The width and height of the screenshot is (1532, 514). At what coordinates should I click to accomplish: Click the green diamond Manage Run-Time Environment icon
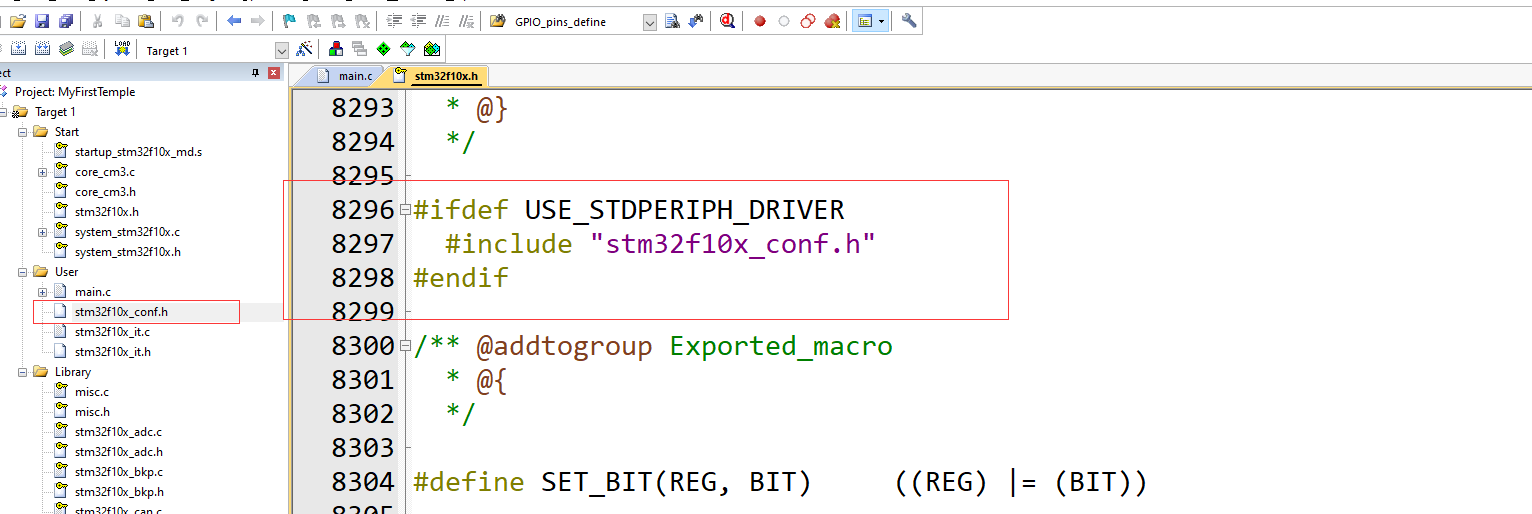click(x=383, y=49)
